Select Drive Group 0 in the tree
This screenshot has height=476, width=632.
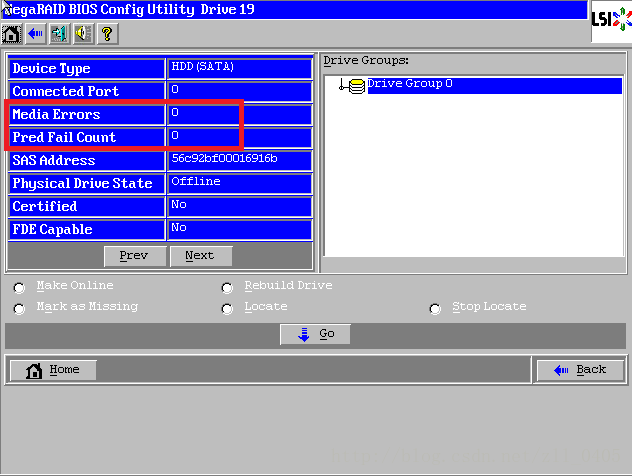494,85
